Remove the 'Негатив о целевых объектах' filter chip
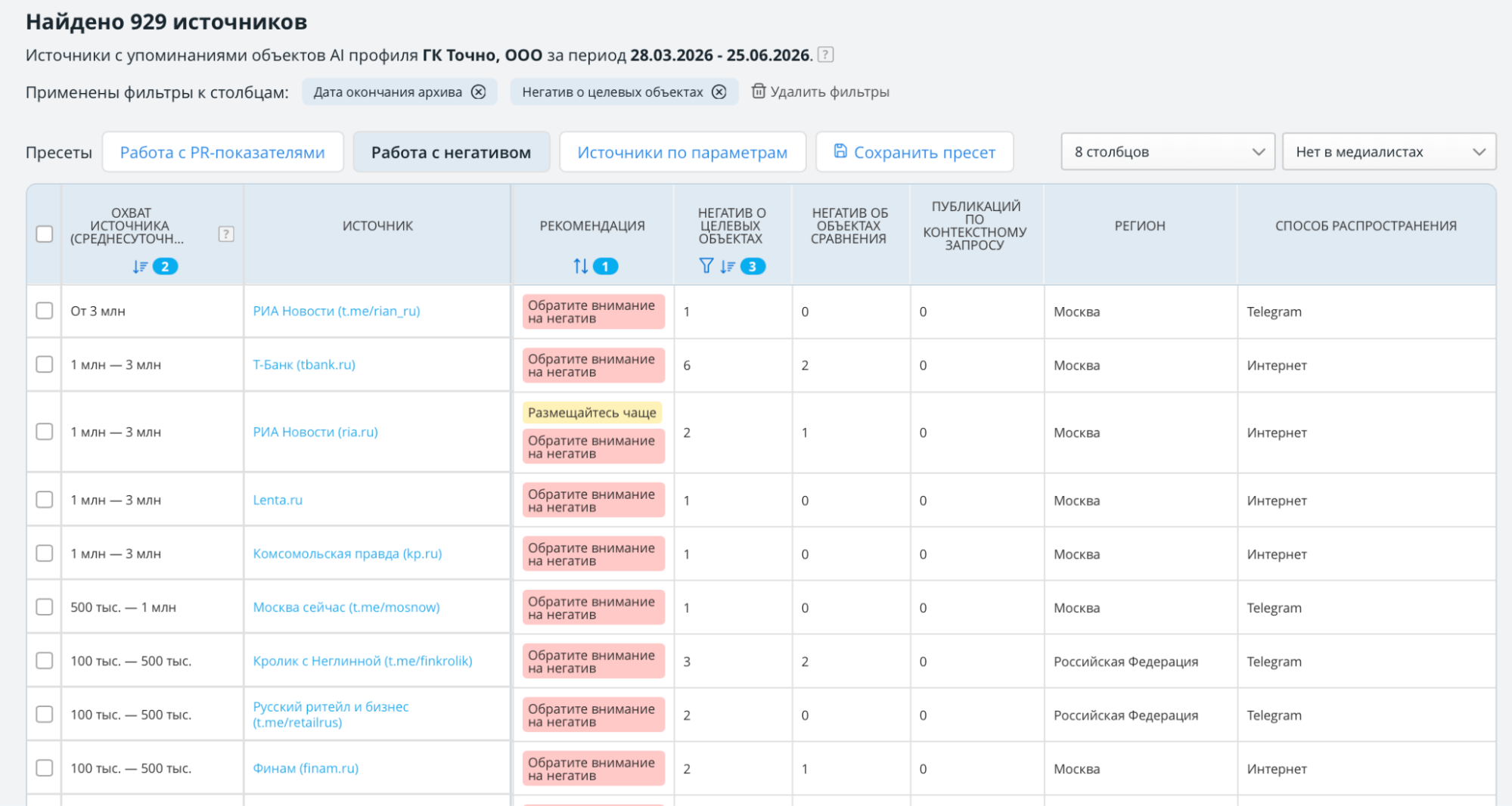Viewport: 1512px width, 806px height. (x=719, y=91)
